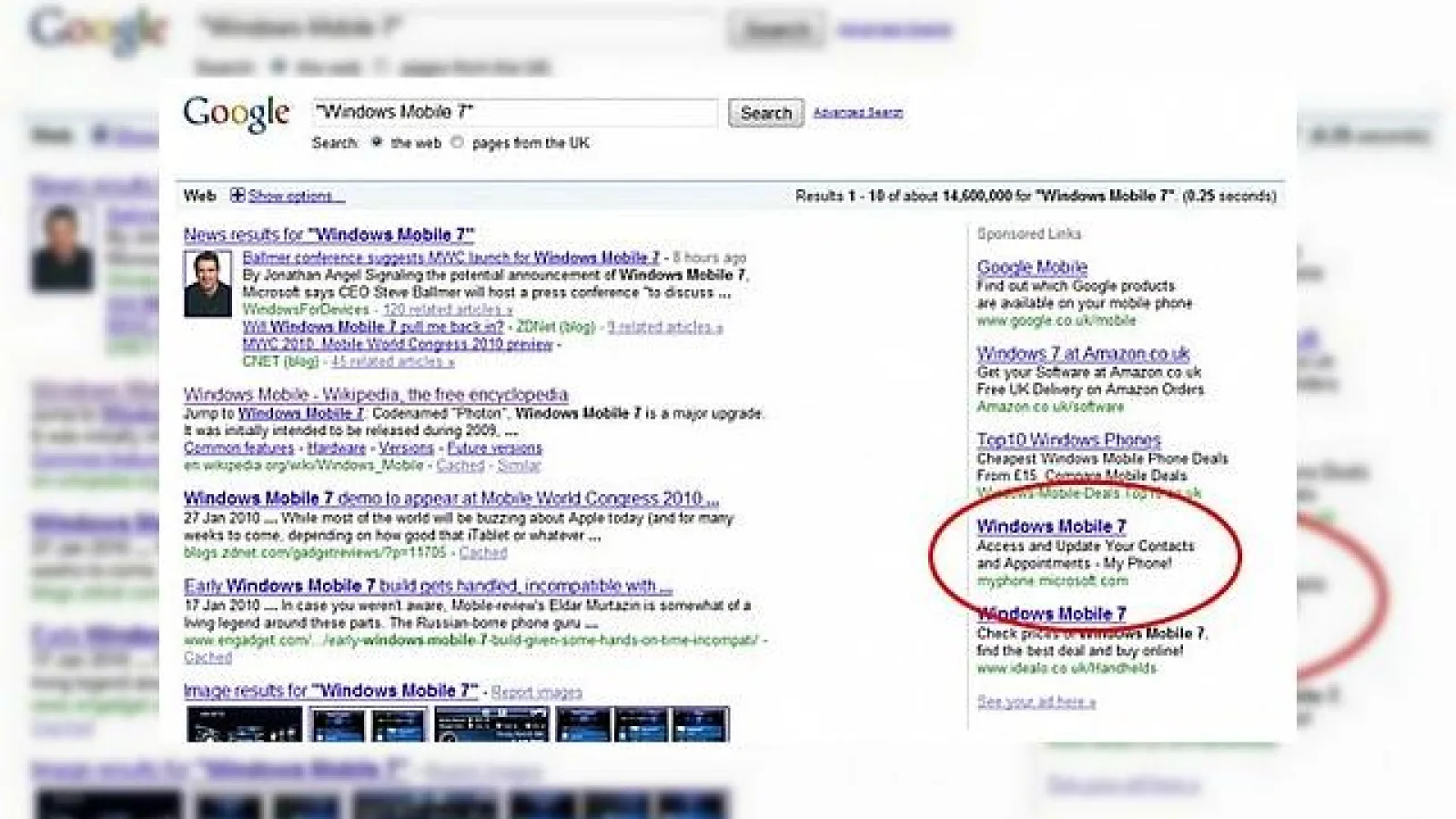The image size is (1456, 819).
Task: Click See your ad here link
Action: pos(1036,702)
